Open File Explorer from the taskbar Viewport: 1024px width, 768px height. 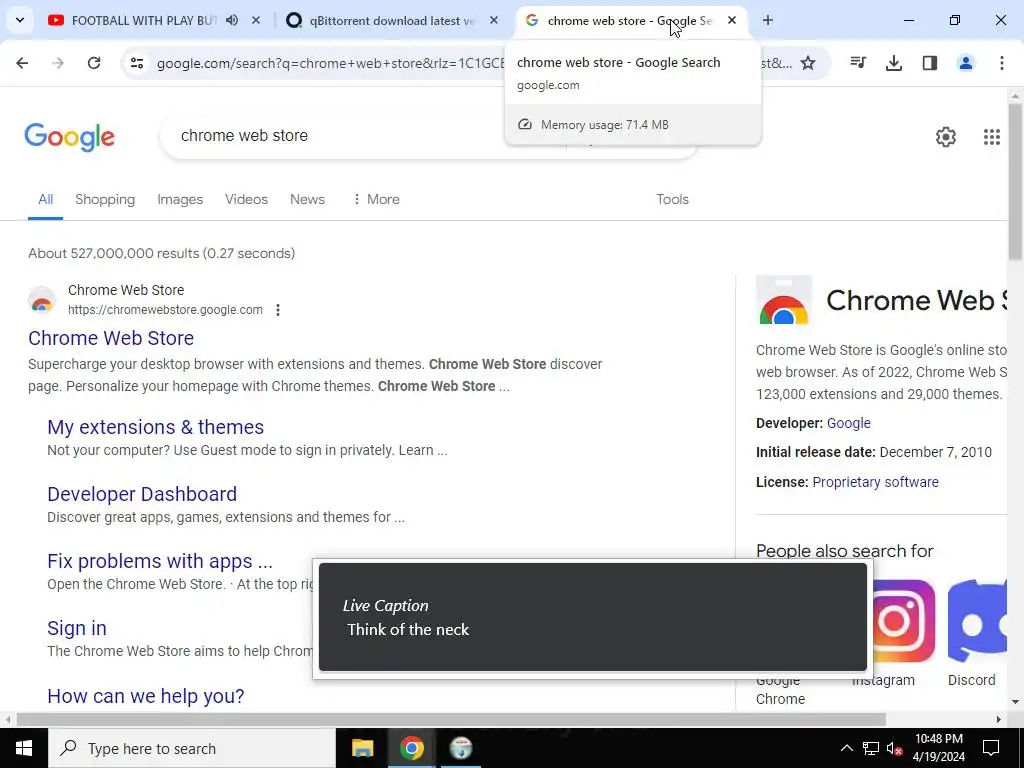pos(362,748)
